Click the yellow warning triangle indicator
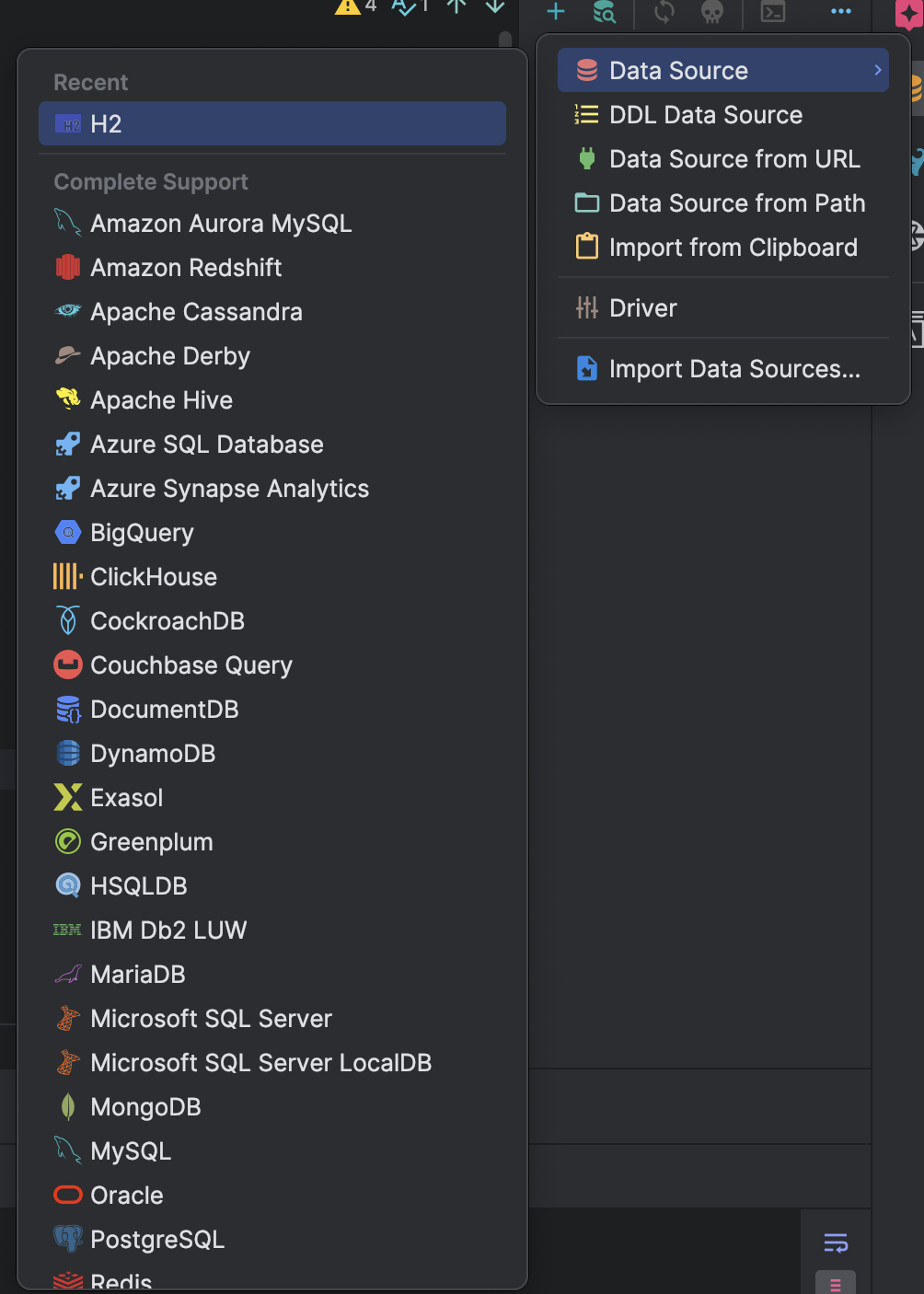The width and height of the screenshot is (924, 1294). pos(348,6)
